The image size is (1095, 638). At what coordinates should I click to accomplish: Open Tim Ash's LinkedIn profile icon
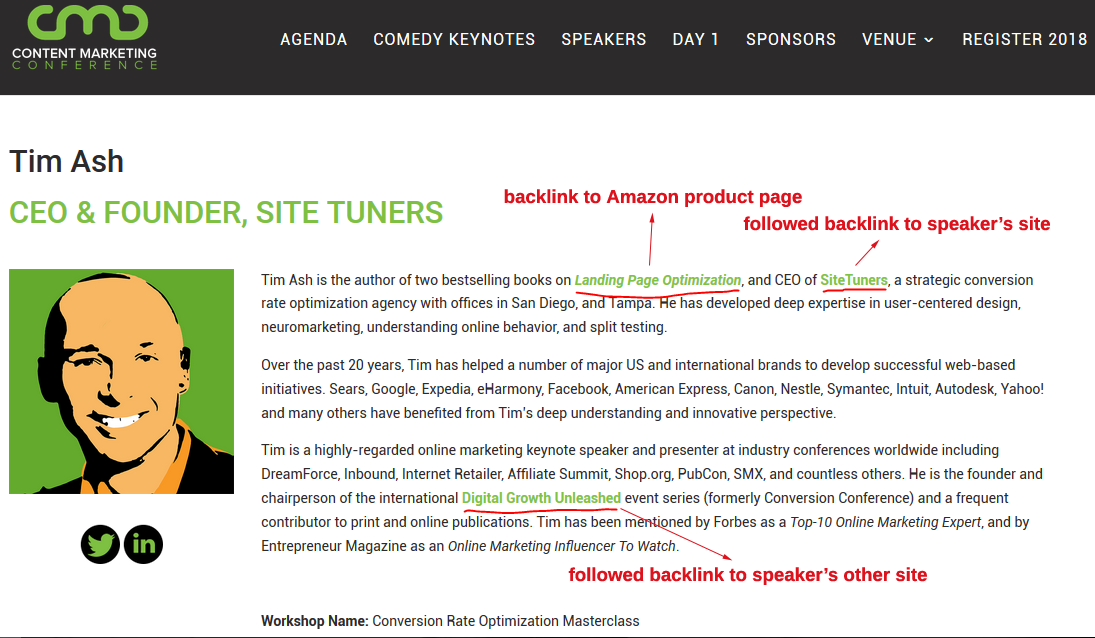(x=143, y=544)
